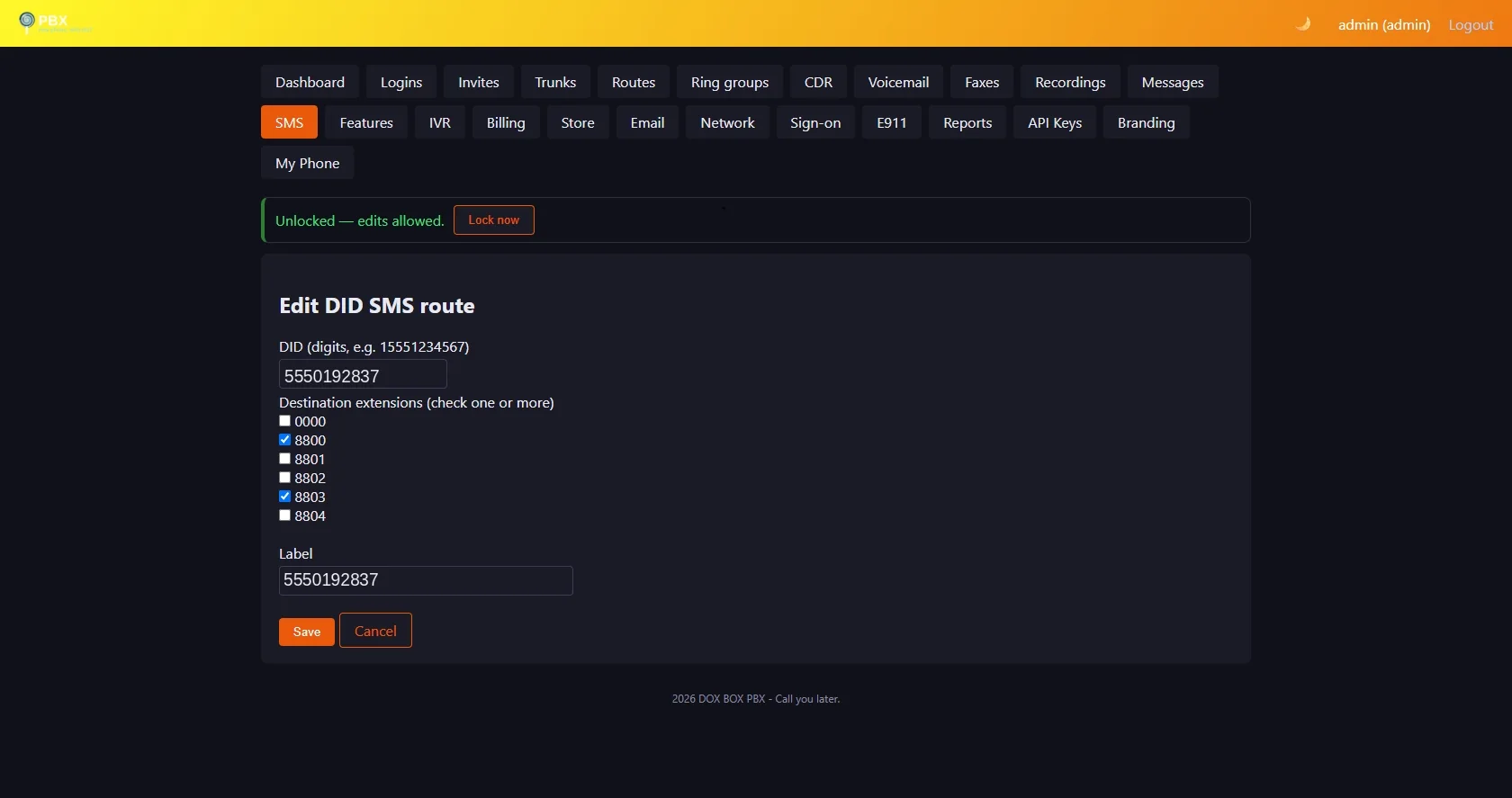Uncheck the 8800 extension checkbox

coord(284,439)
